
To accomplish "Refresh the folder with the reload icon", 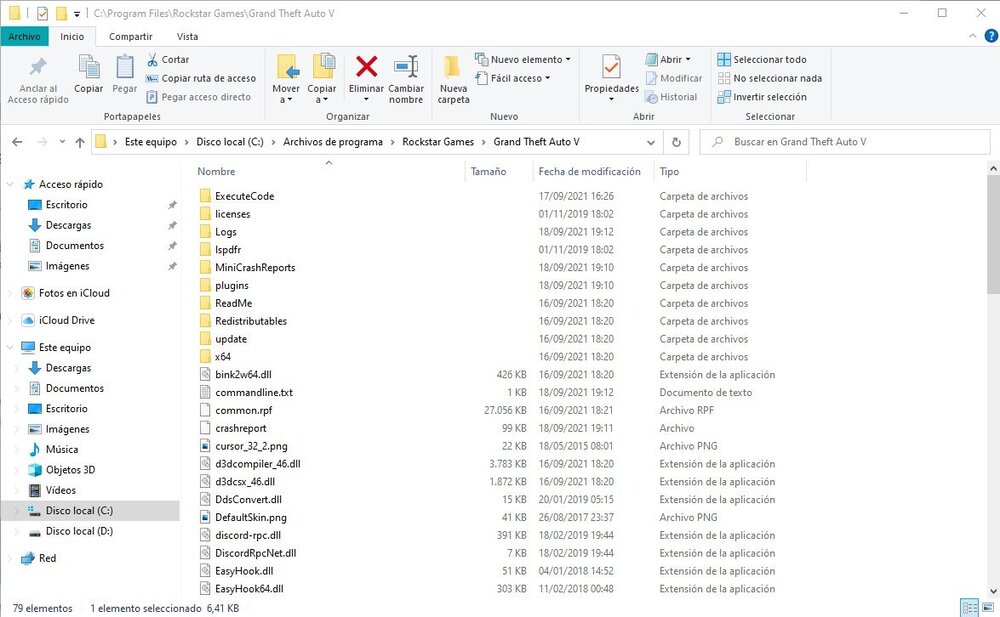I will (676, 141).
